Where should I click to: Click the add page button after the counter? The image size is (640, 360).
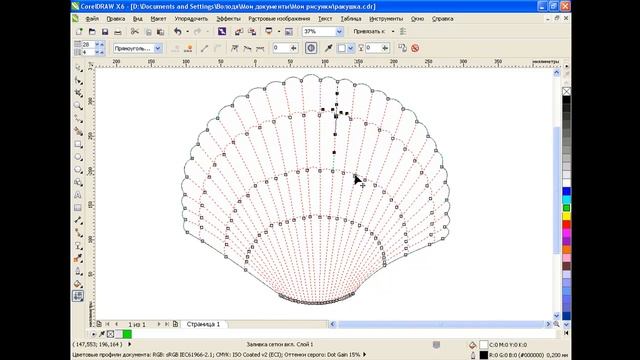coord(176,324)
